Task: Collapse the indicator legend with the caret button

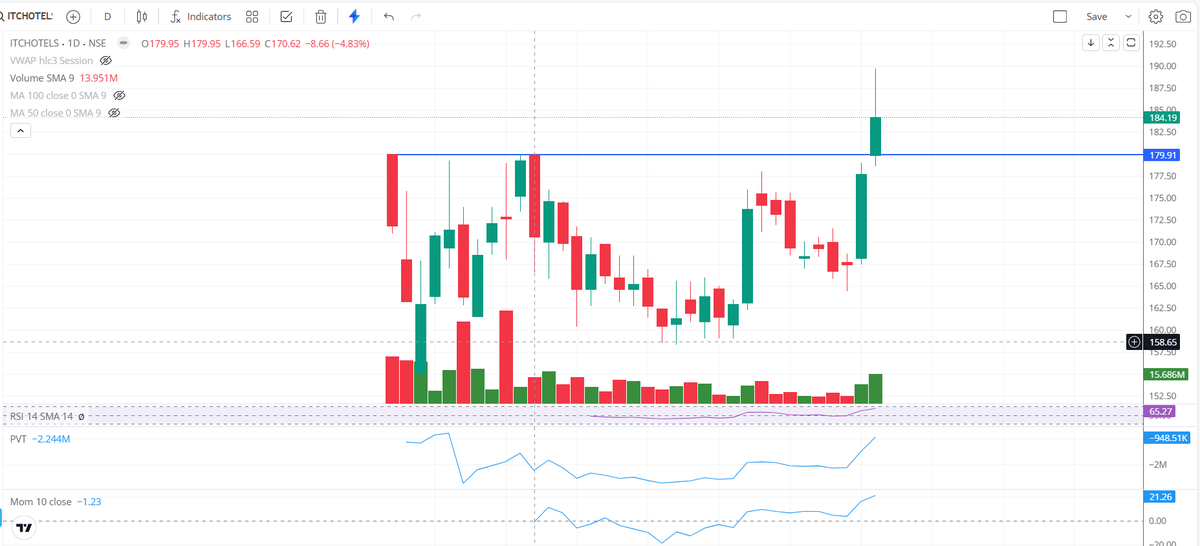Action: pyautogui.click(x=19, y=131)
